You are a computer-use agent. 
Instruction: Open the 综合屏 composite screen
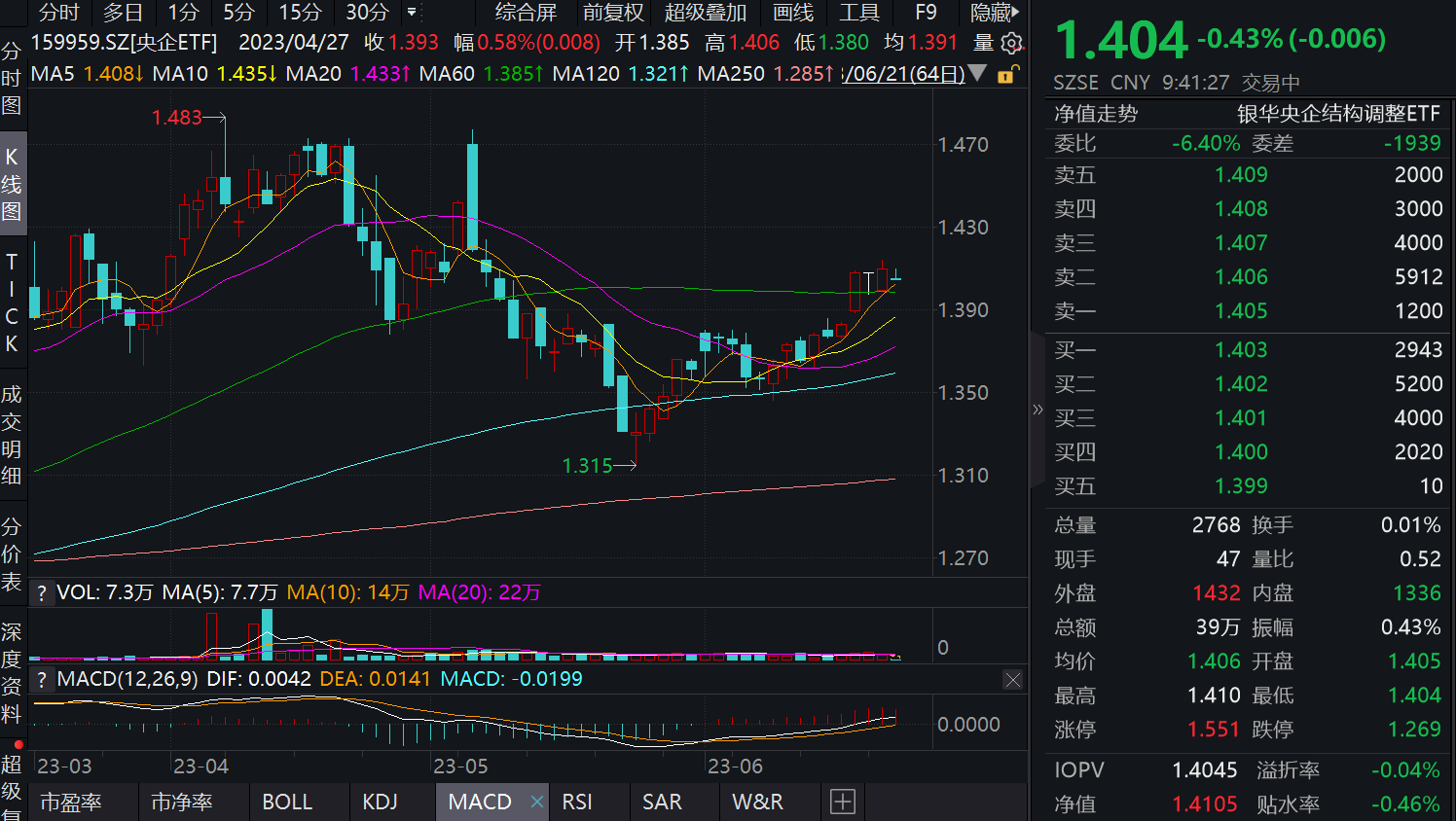(x=526, y=13)
